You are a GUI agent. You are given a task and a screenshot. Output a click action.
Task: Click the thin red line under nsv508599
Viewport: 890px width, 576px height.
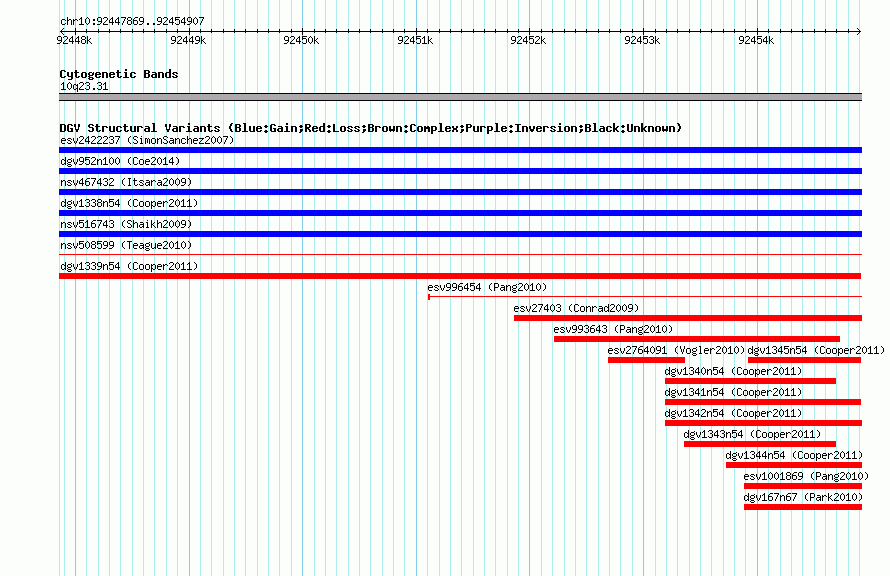[x=460, y=254]
